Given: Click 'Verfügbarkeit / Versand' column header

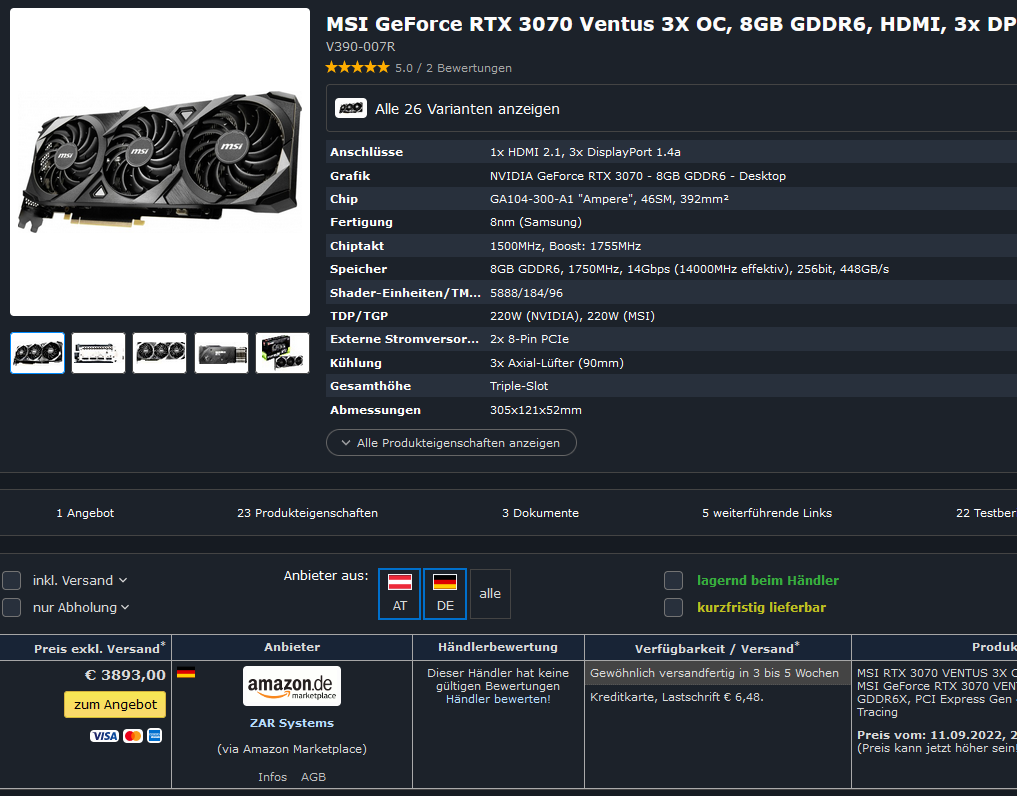Looking at the screenshot, I should pos(717,647).
